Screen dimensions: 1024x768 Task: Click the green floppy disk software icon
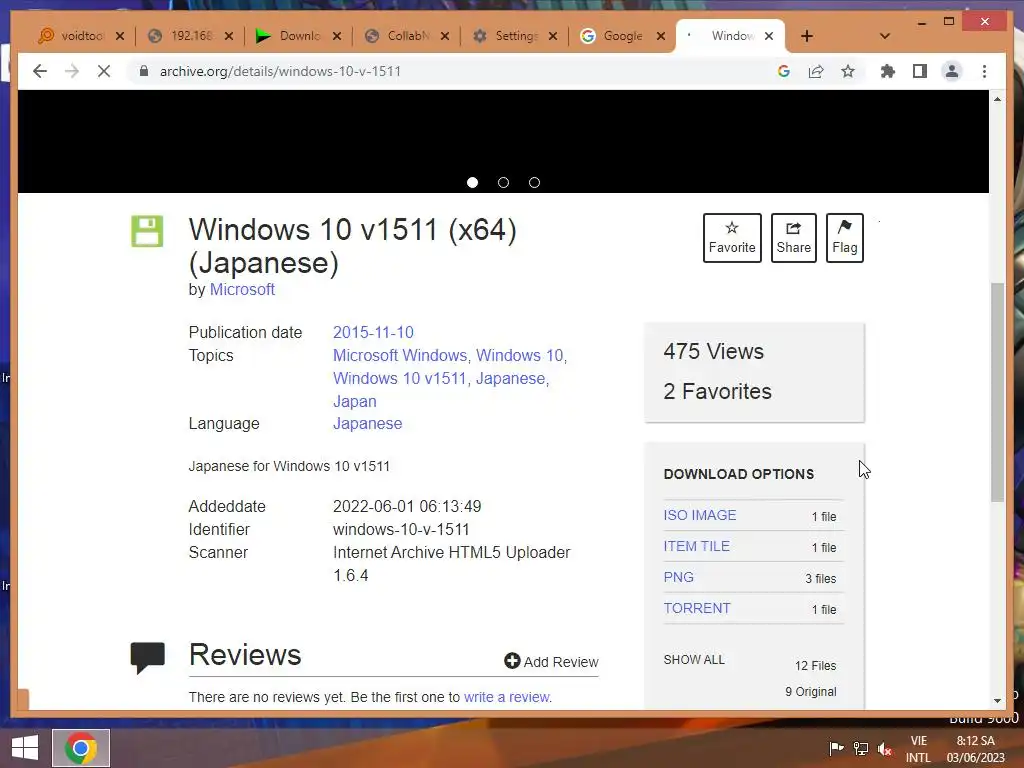pyautogui.click(x=147, y=231)
